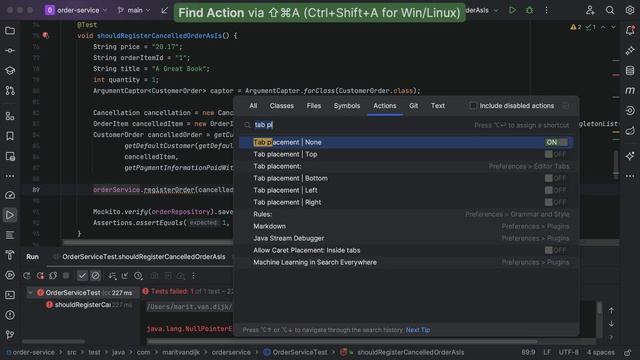
Task: Switch to Classes tab
Action: point(282,106)
